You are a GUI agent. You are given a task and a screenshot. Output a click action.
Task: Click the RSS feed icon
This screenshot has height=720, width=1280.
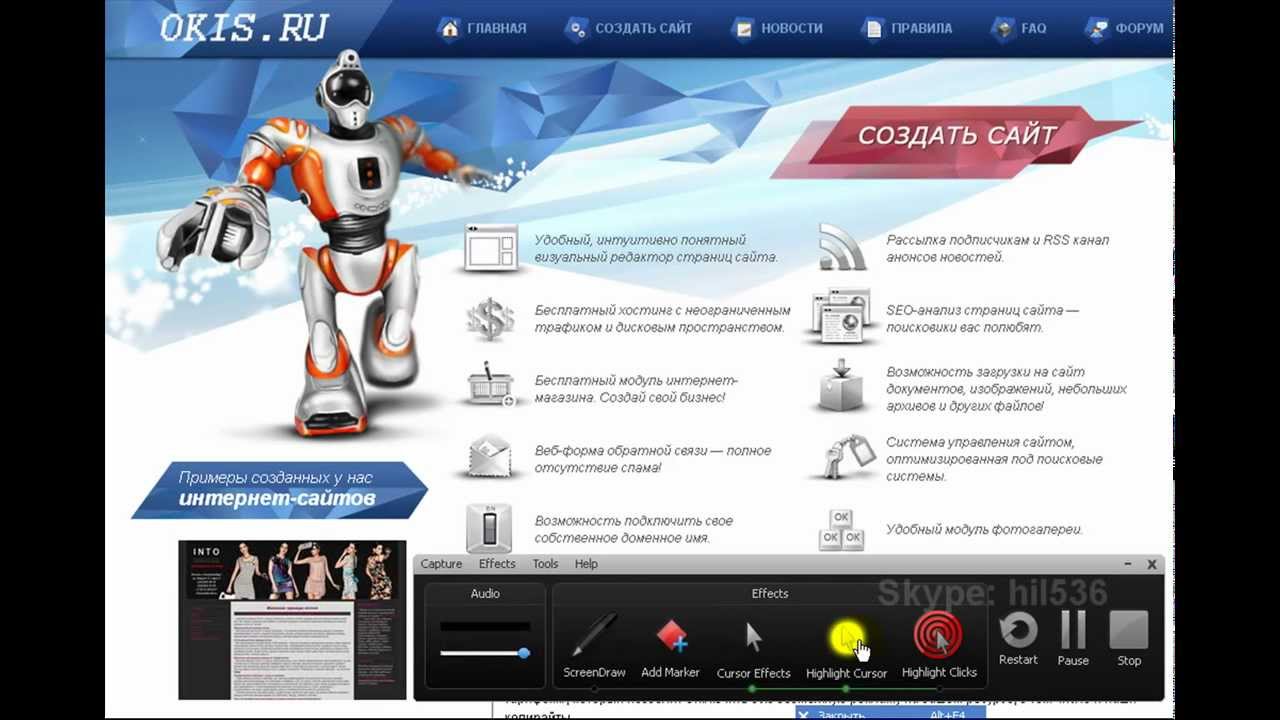tap(842, 247)
